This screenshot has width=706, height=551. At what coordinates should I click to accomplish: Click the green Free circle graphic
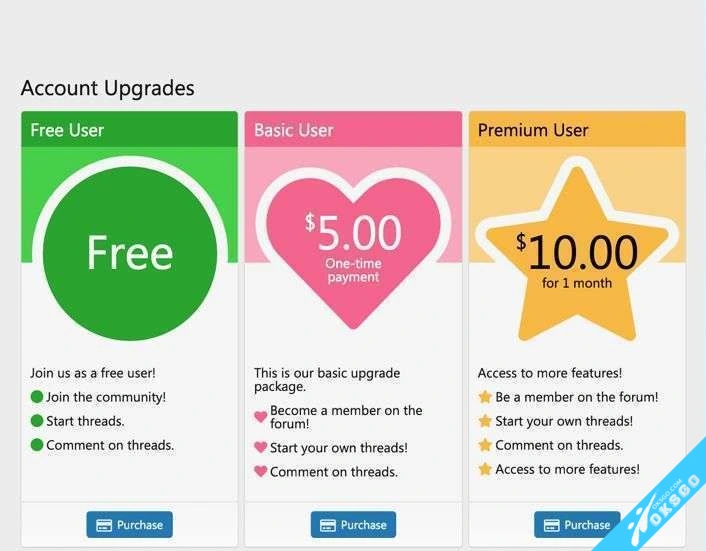click(x=130, y=254)
